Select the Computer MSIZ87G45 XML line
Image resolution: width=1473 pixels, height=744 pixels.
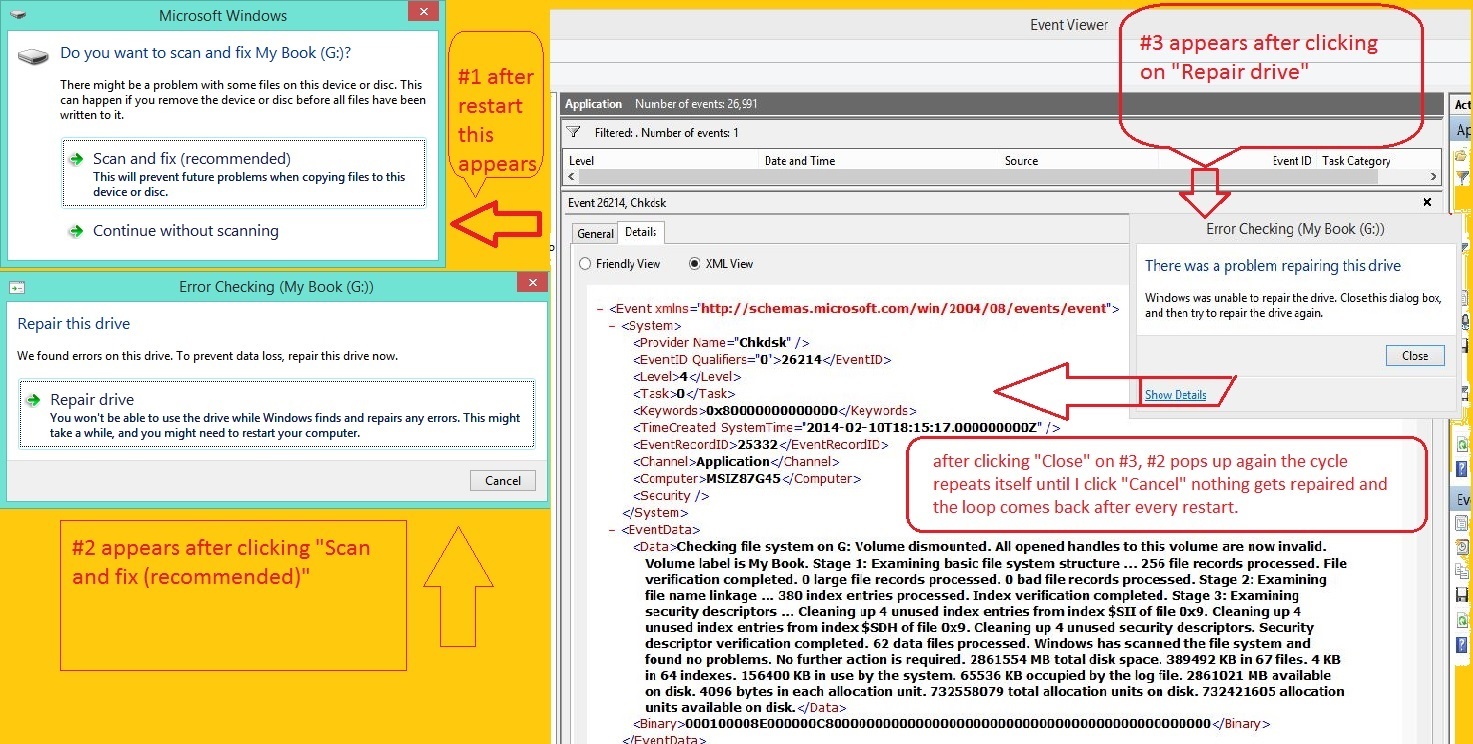(x=747, y=479)
